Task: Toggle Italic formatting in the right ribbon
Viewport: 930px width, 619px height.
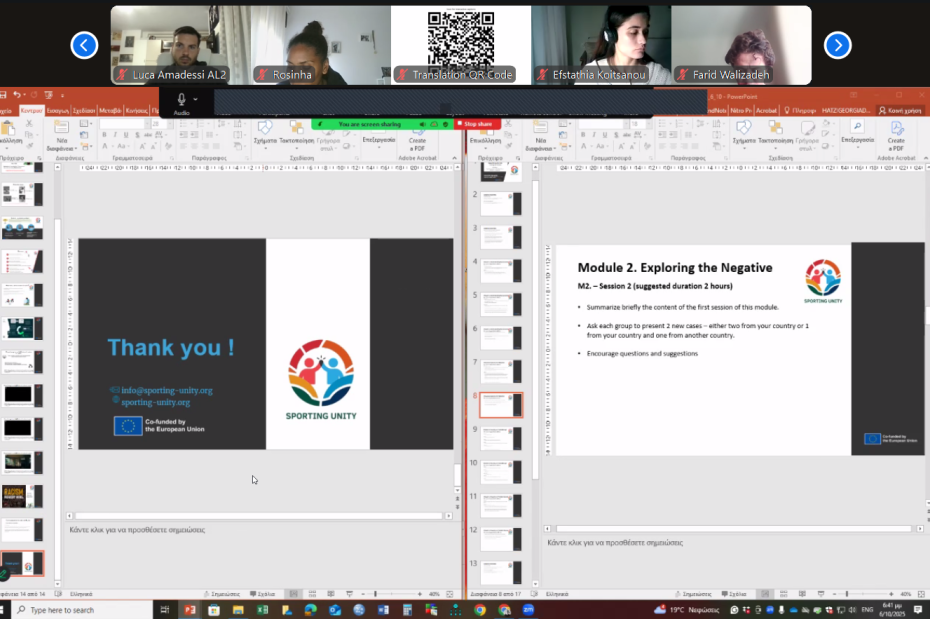Action: [592, 135]
